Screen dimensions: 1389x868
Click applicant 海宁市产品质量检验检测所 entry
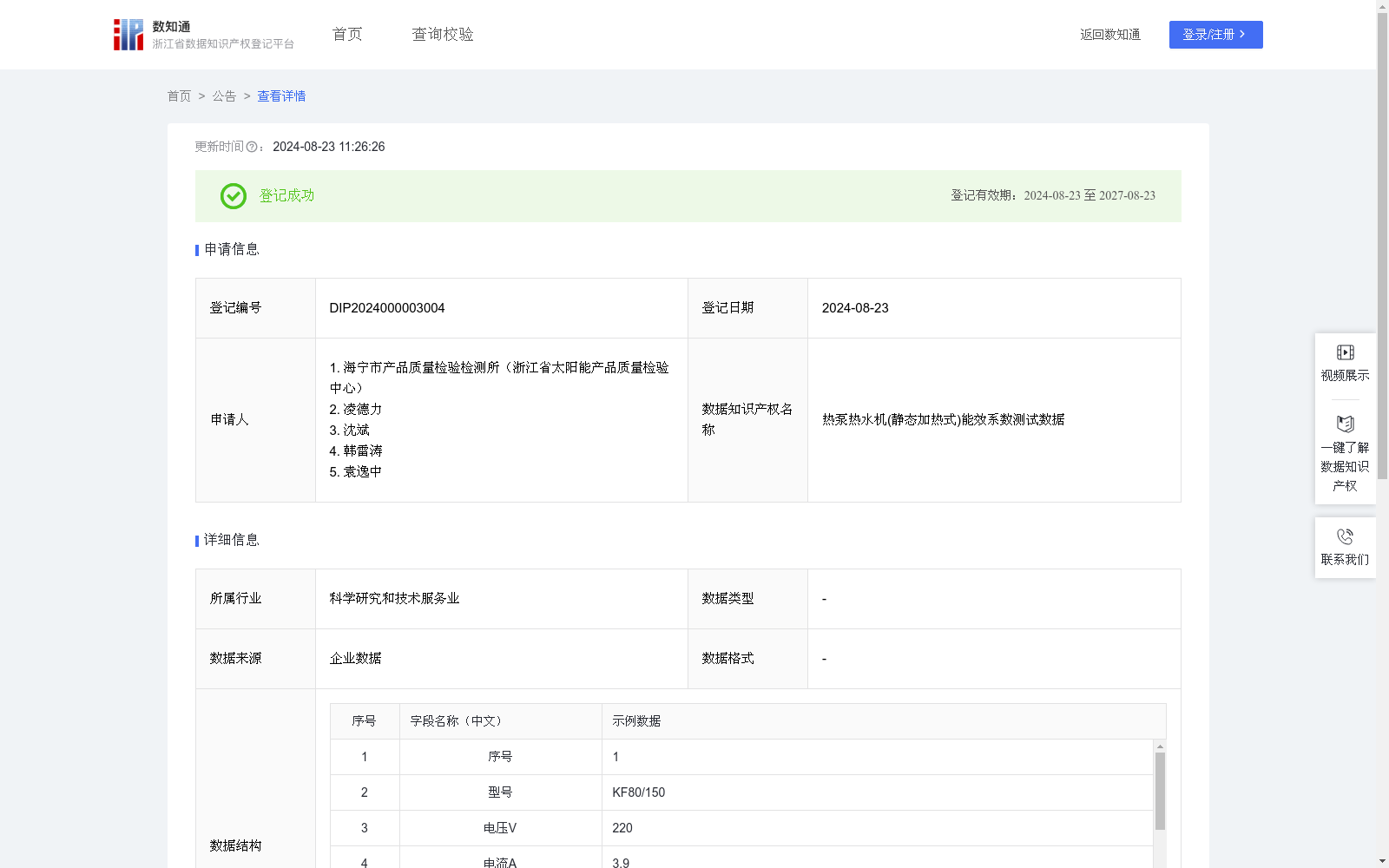tap(499, 378)
